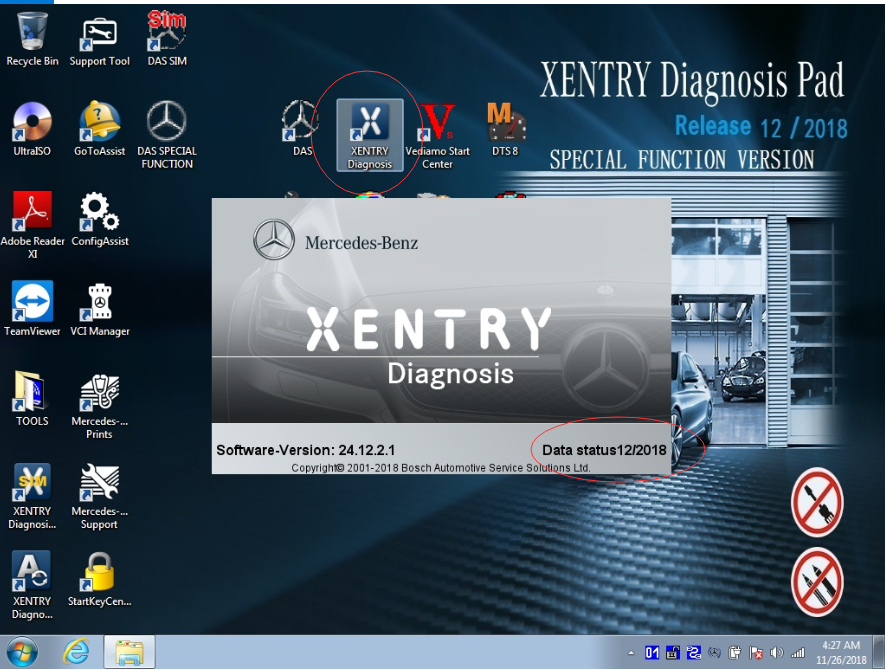Click the power plug tray icon
Screen dimensions: 887x670
pyautogui.click(x=735, y=653)
